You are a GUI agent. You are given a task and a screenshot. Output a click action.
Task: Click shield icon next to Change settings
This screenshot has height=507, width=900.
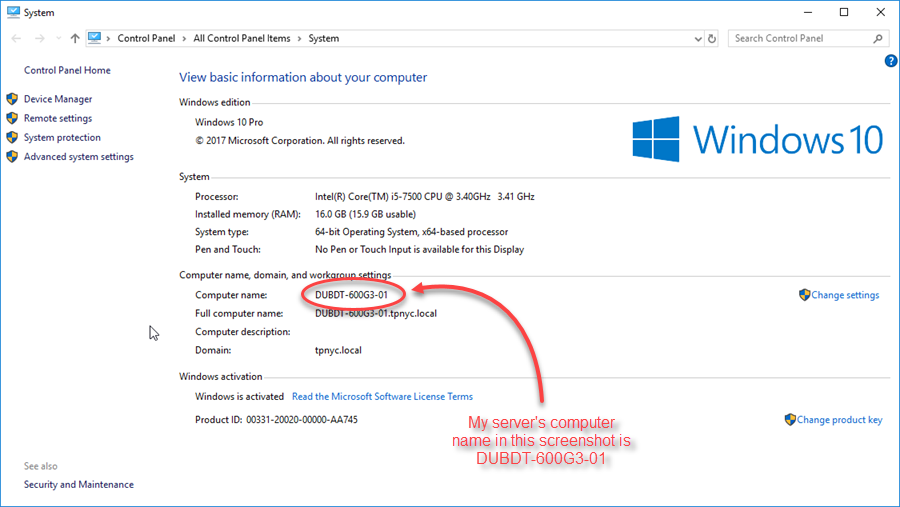tap(804, 295)
